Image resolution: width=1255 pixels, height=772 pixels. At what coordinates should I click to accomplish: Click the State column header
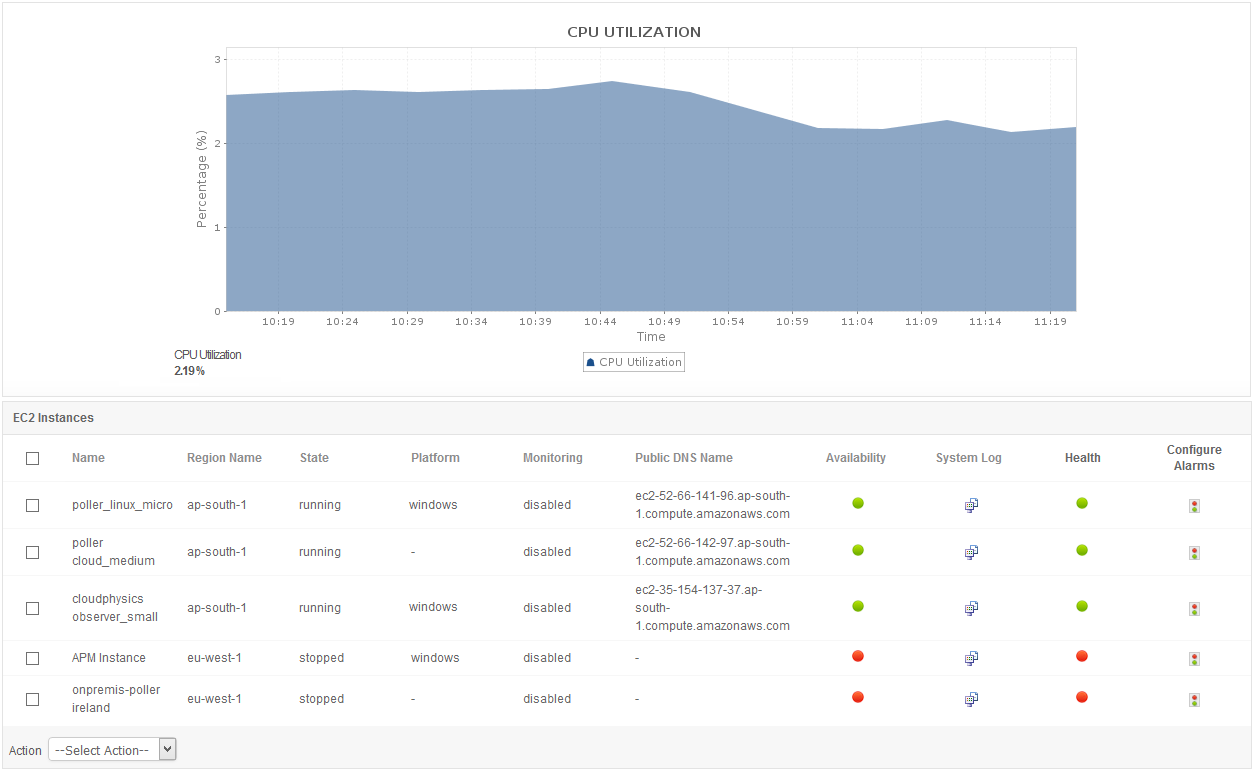click(313, 458)
